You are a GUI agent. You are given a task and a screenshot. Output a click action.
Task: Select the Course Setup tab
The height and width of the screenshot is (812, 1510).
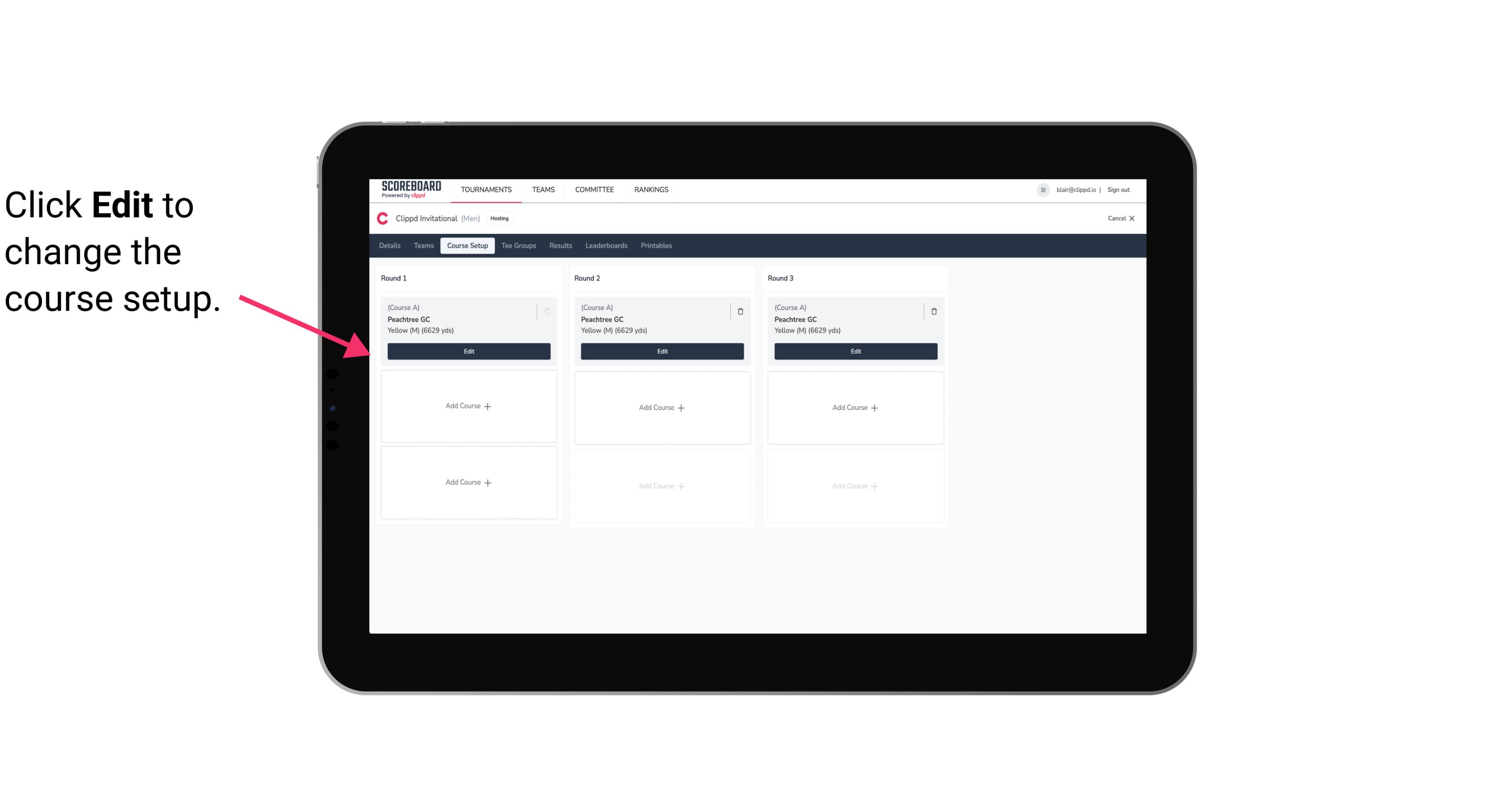pyautogui.click(x=466, y=245)
